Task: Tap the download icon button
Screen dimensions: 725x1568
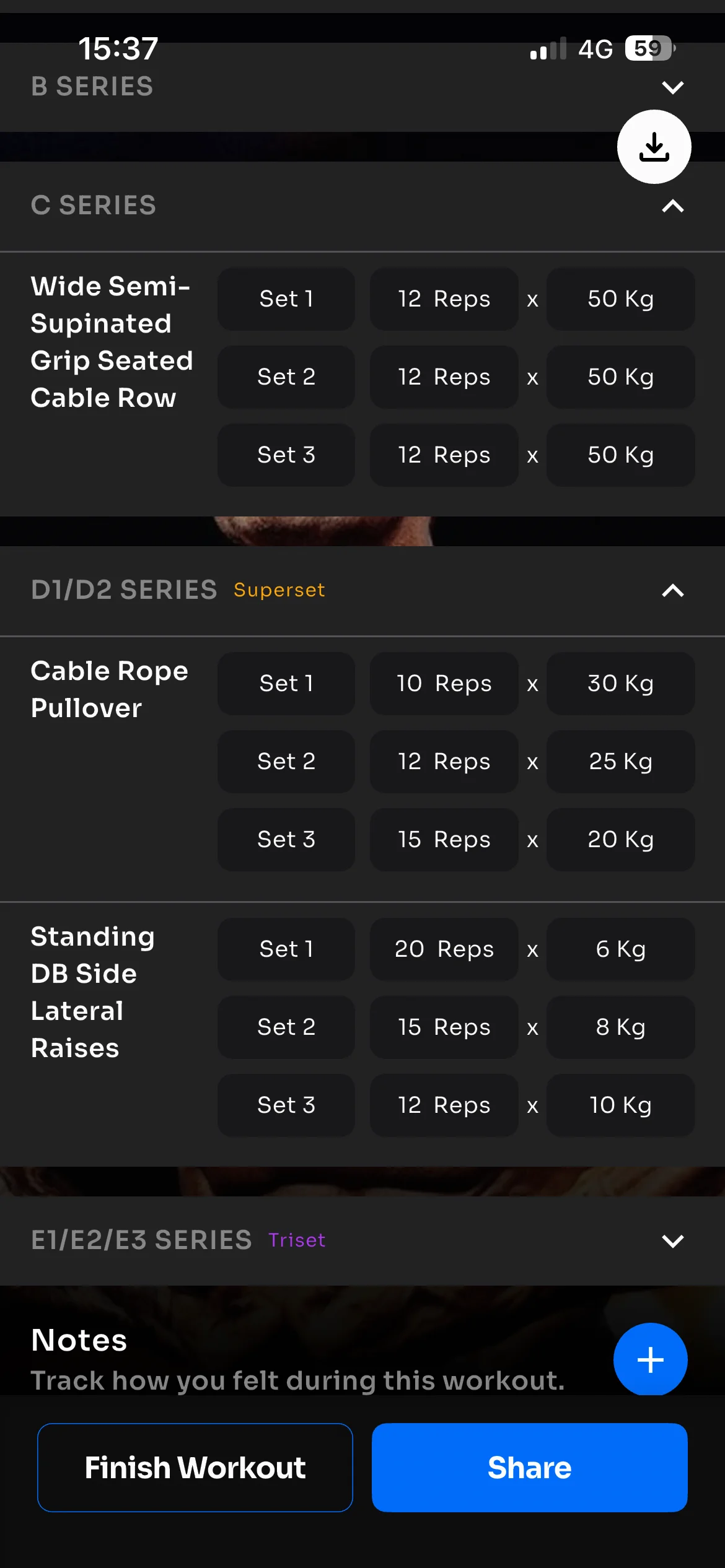Action: tap(654, 147)
